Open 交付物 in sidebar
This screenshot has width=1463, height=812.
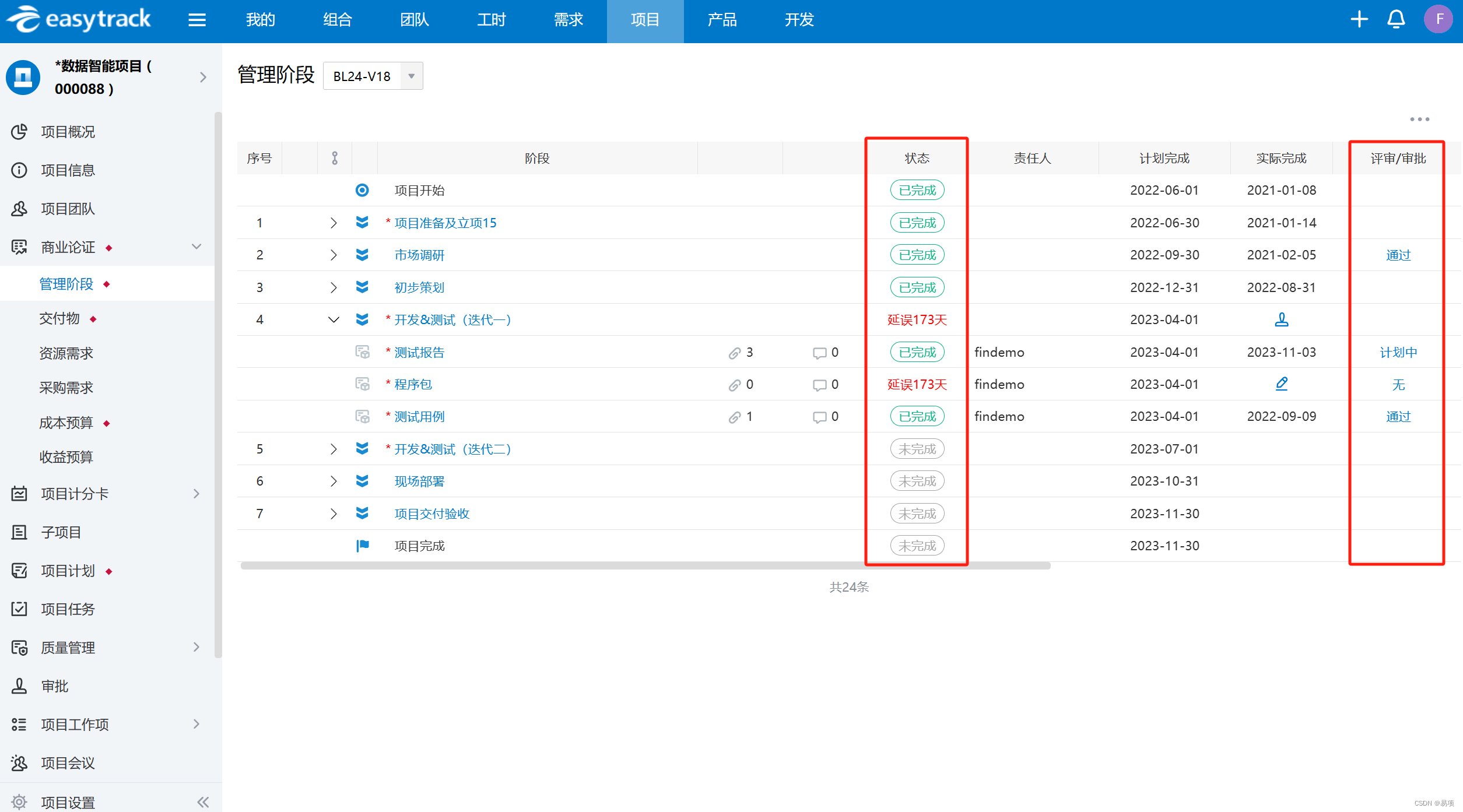coord(59,318)
